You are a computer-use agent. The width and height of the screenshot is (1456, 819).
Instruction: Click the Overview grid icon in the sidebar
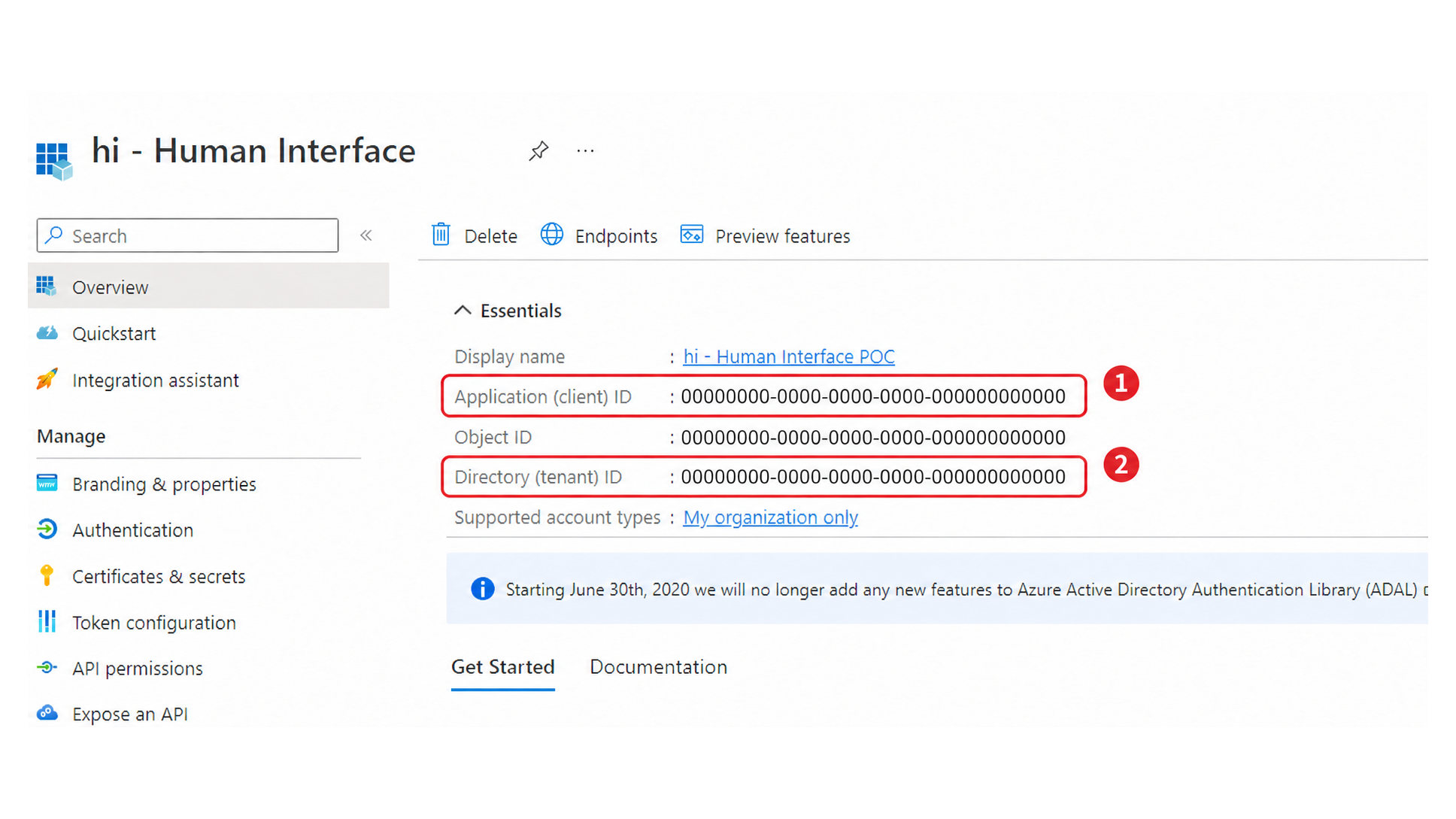click(x=47, y=286)
